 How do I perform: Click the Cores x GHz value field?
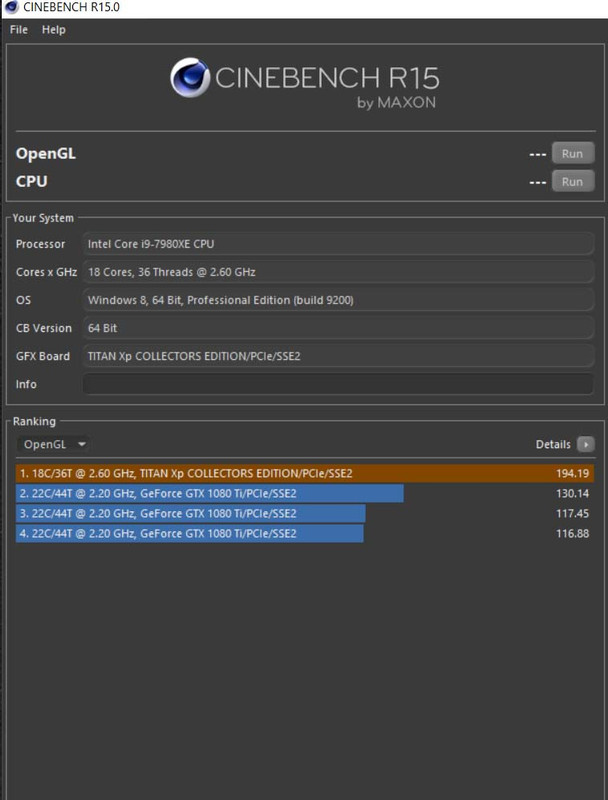tap(338, 272)
